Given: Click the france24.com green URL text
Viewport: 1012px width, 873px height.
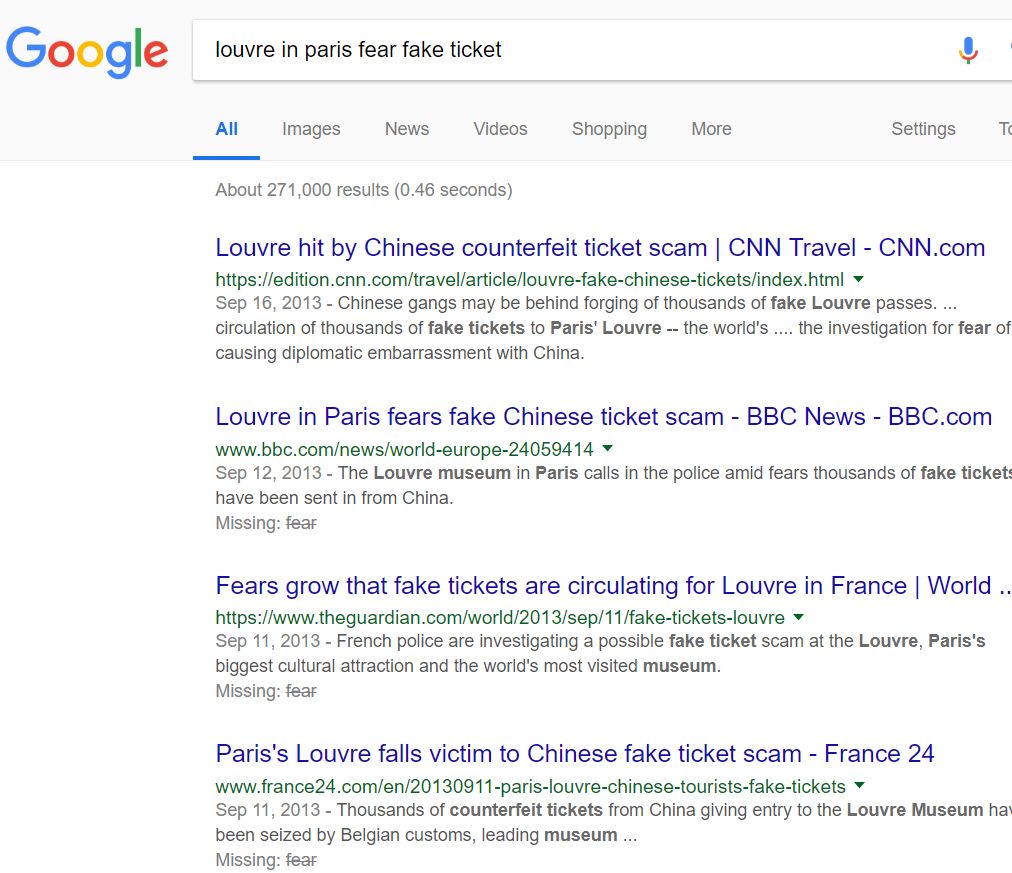Looking at the screenshot, I should 531,787.
